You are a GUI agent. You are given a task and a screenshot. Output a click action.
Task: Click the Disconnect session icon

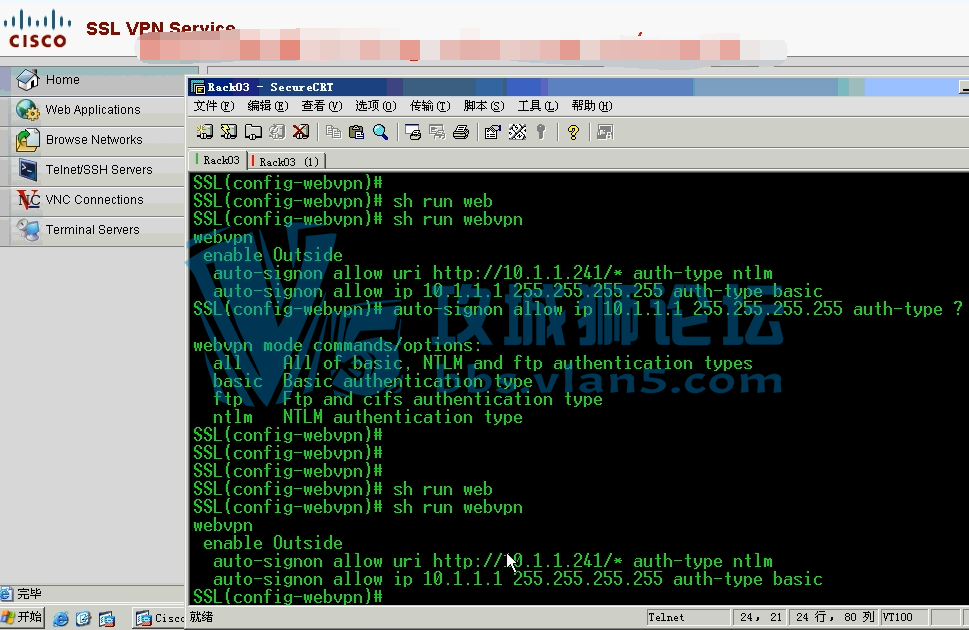click(x=301, y=131)
